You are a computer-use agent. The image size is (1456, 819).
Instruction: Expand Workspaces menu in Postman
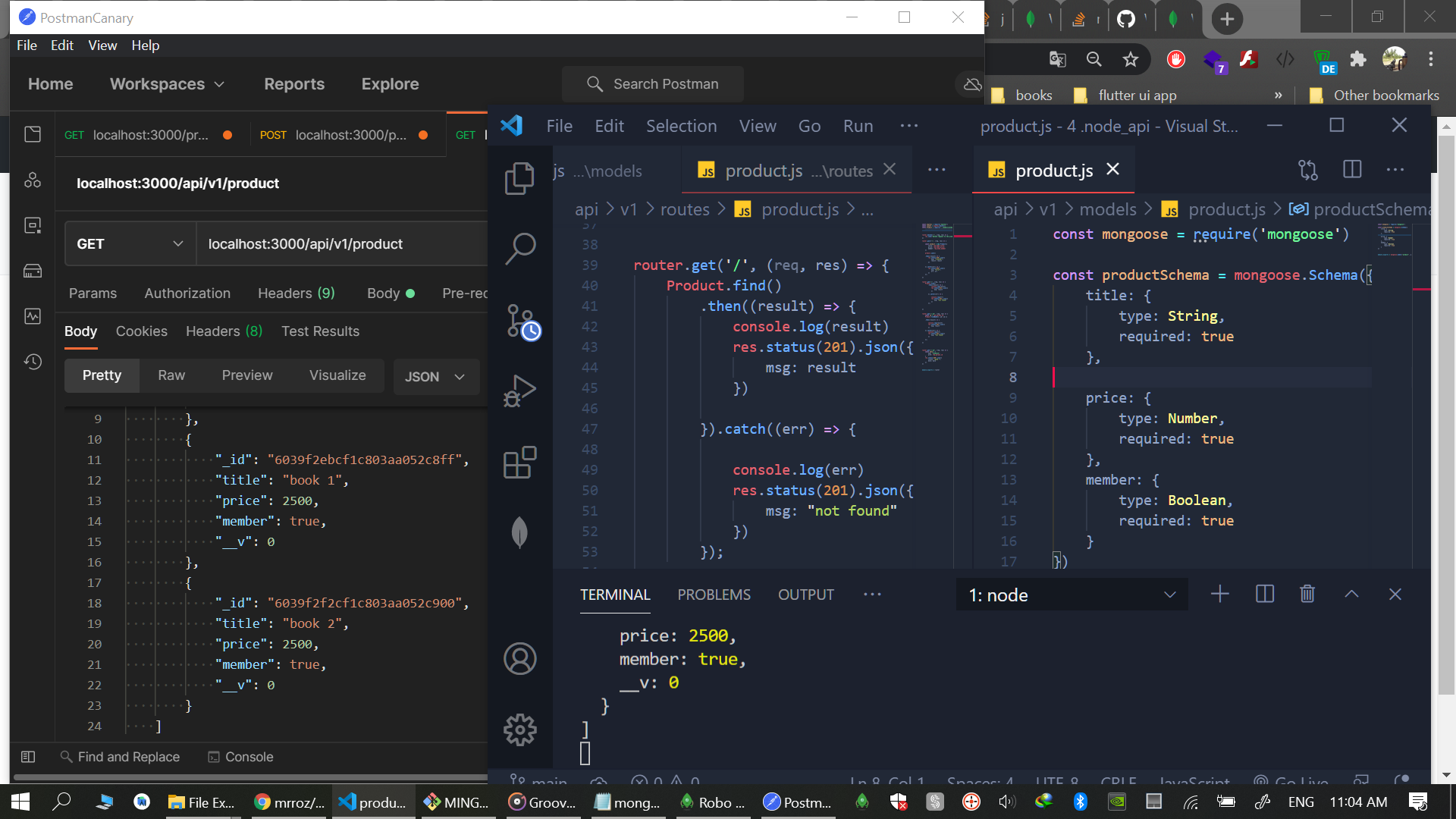pos(167,84)
